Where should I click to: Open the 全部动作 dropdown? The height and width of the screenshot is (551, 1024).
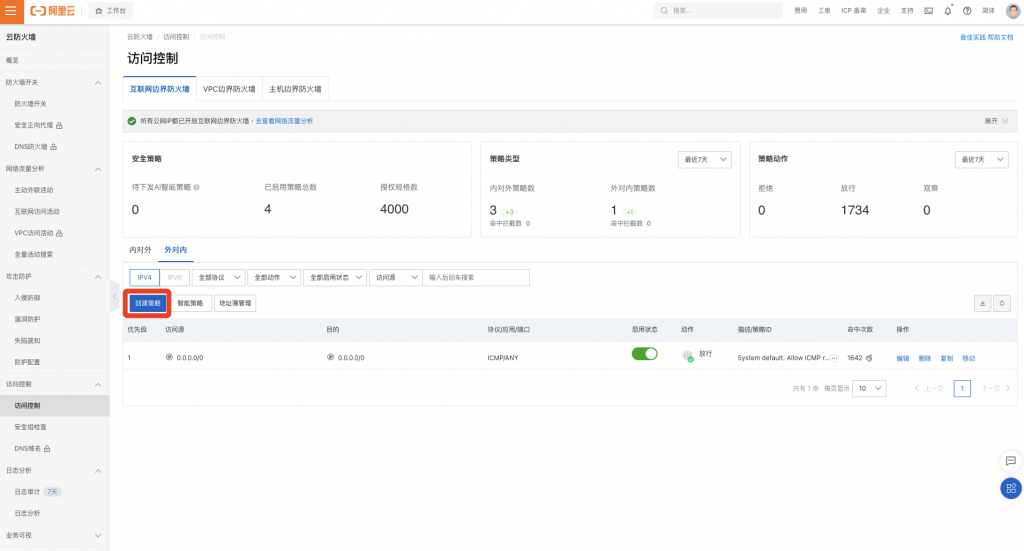(x=274, y=277)
